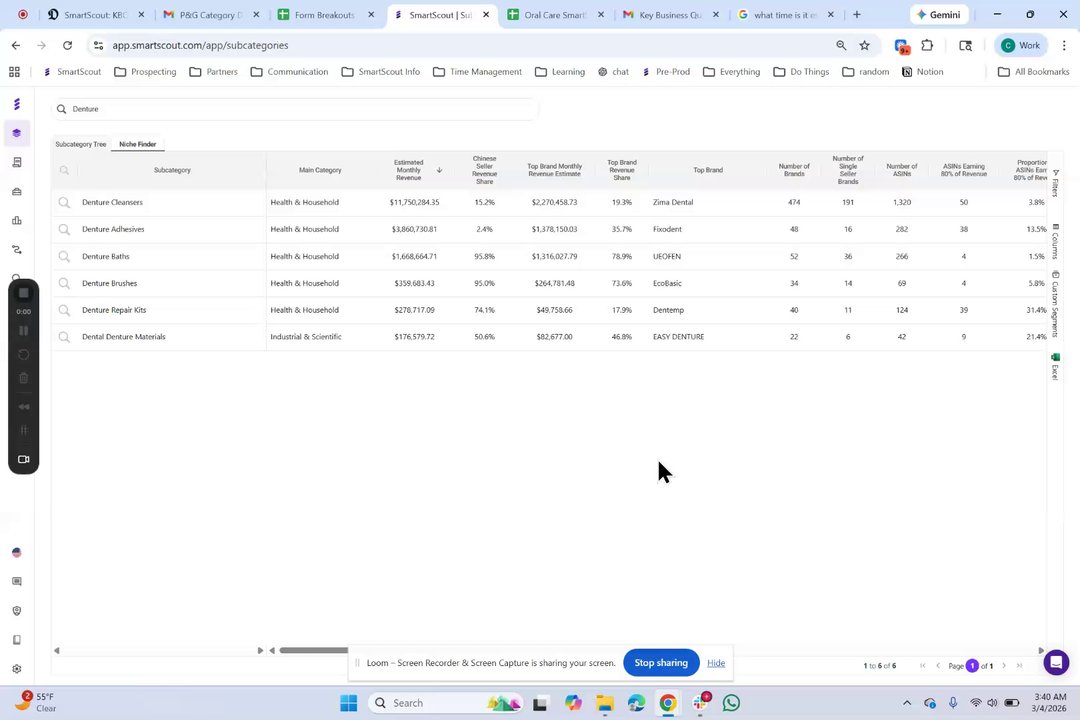Viewport: 1080px width, 720px height.
Task: Click the scroll right arrow at table bottom
Action: pyautogui.click(x=1041, y=650)
